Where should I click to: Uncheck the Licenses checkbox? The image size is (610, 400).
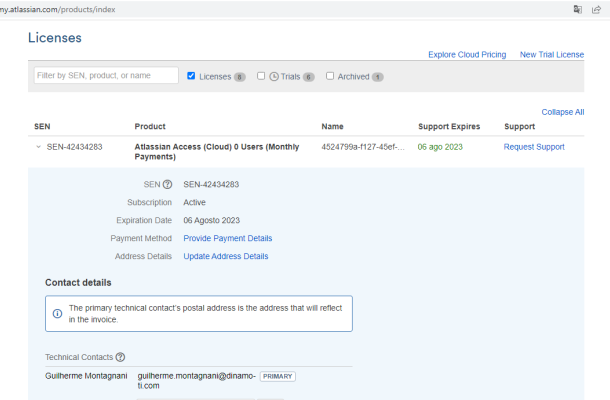click(x=191, y=76)
